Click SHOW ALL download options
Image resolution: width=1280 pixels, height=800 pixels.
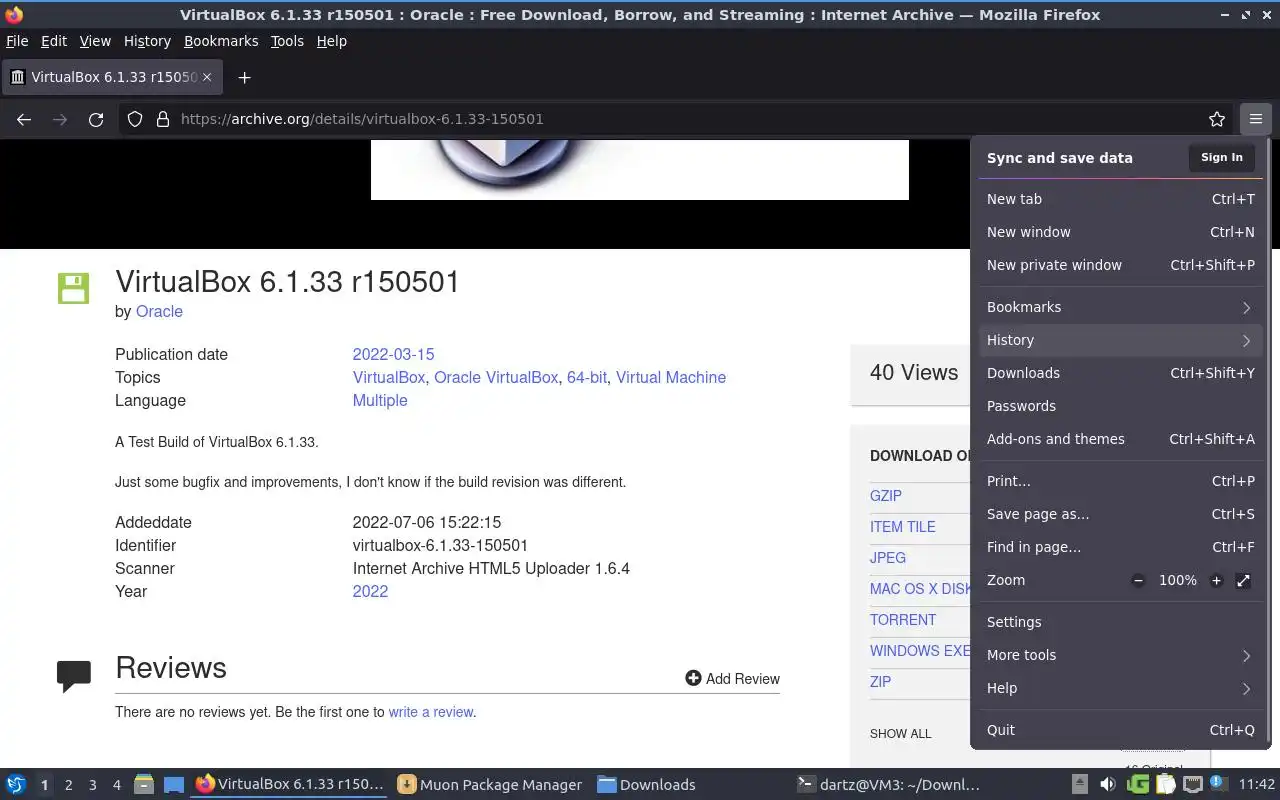point(900,733)
